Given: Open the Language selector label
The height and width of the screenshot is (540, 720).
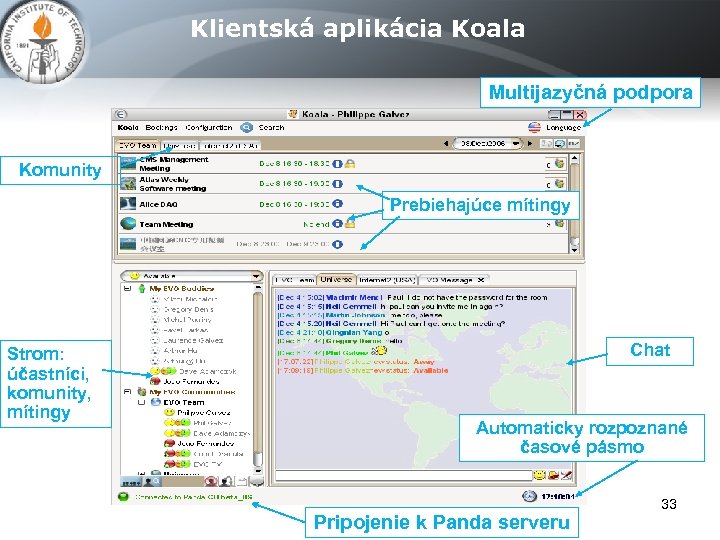Looking at the screenshot, I should 563,128.
